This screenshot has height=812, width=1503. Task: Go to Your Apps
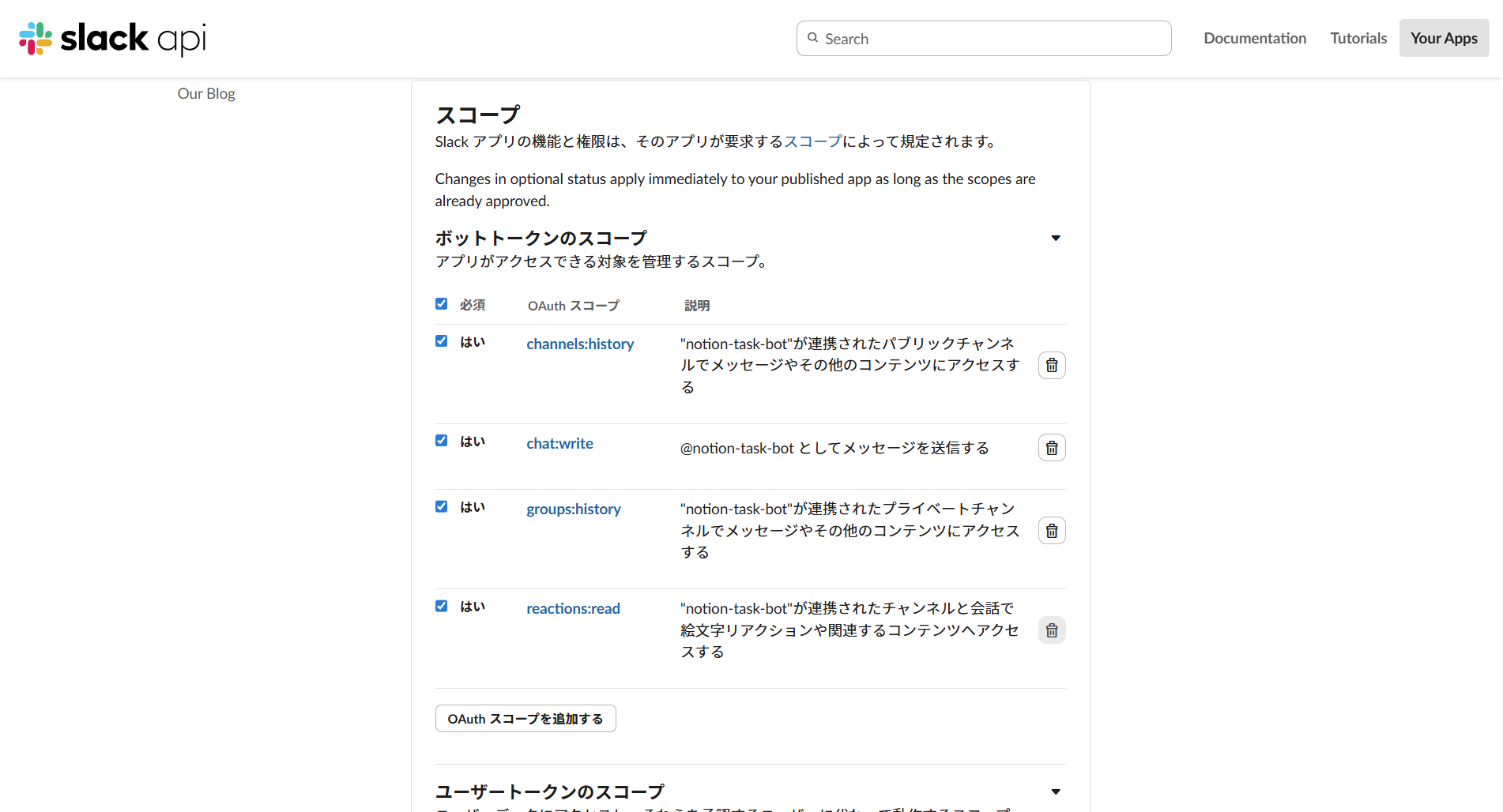[x=1443, y=38]
